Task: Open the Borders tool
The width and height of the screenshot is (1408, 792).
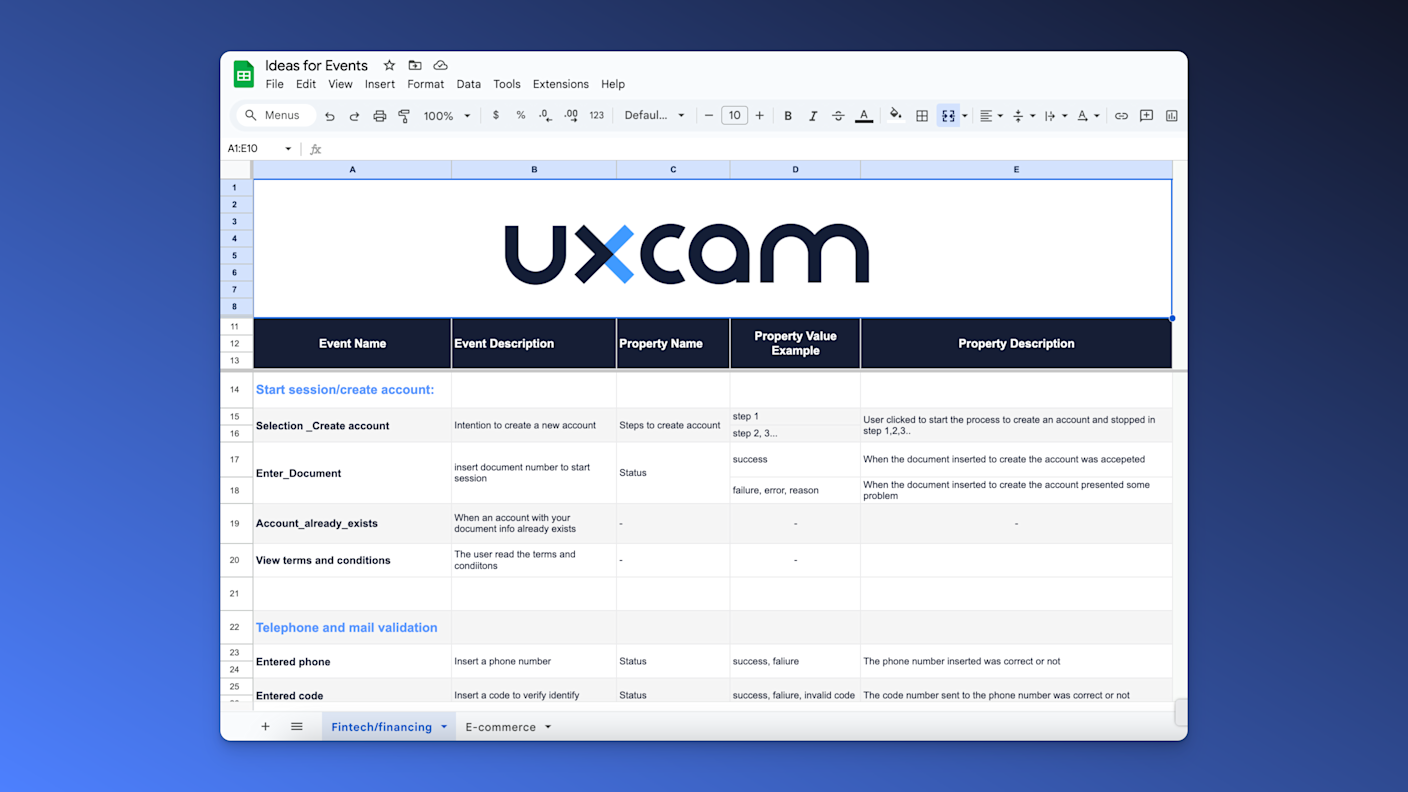Action: point(922,116)
